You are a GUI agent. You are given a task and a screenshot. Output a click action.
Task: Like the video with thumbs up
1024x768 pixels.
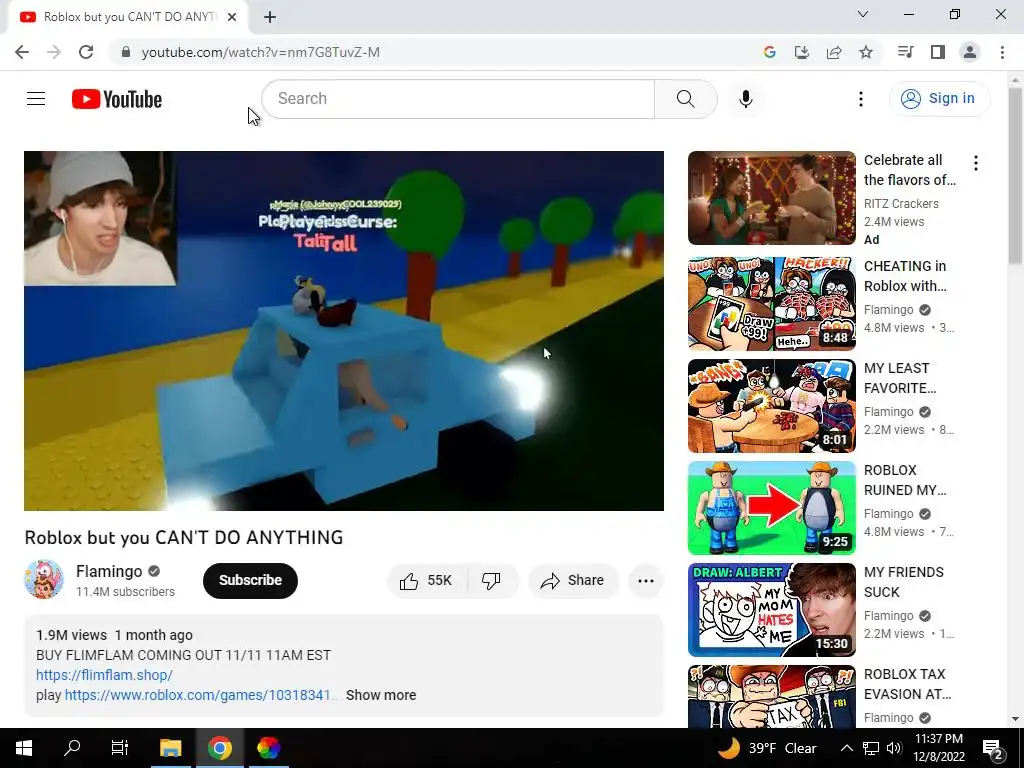click(427, 581)
